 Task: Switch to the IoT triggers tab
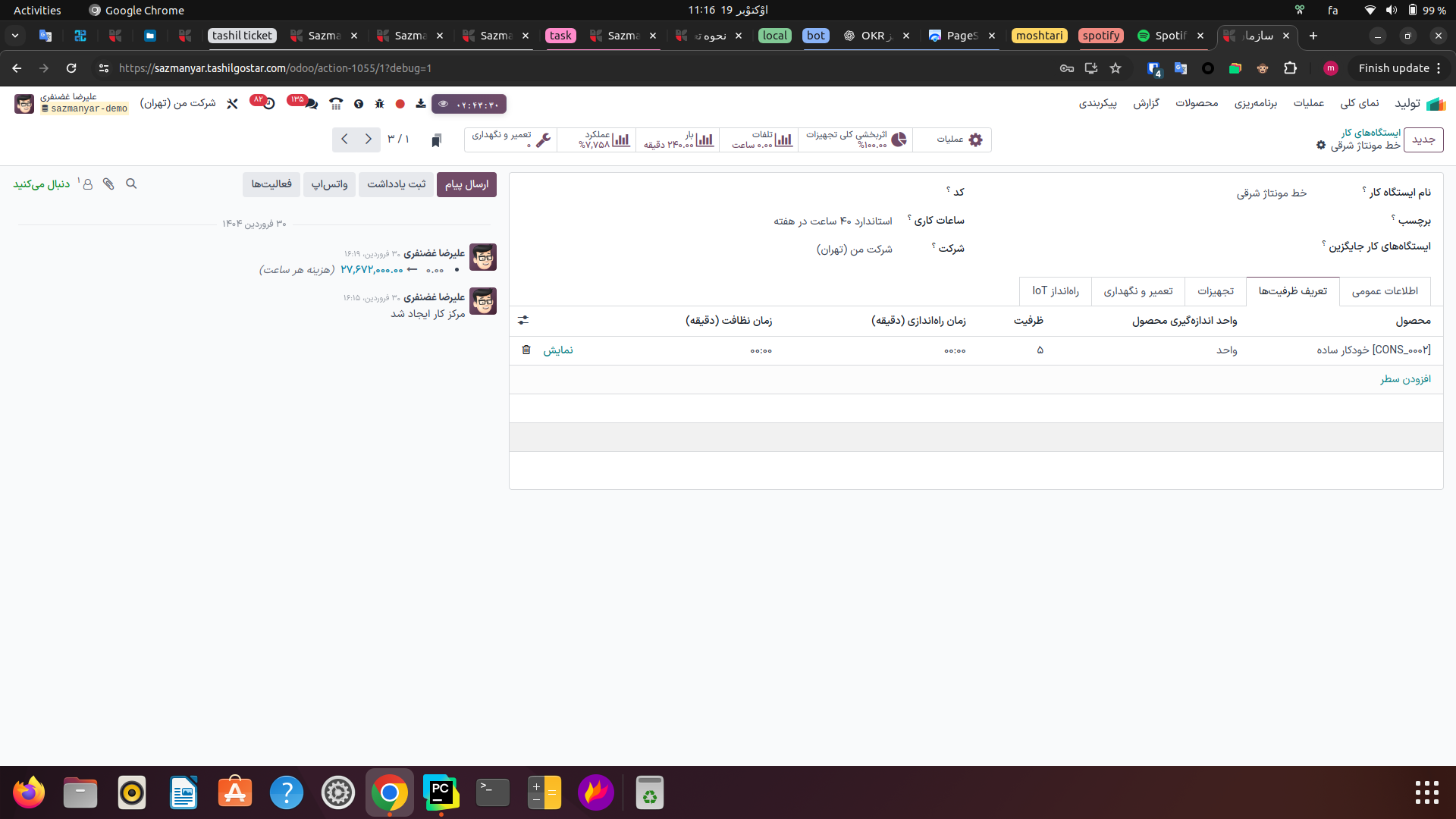pyautogui.click(x=1055, y=291)
